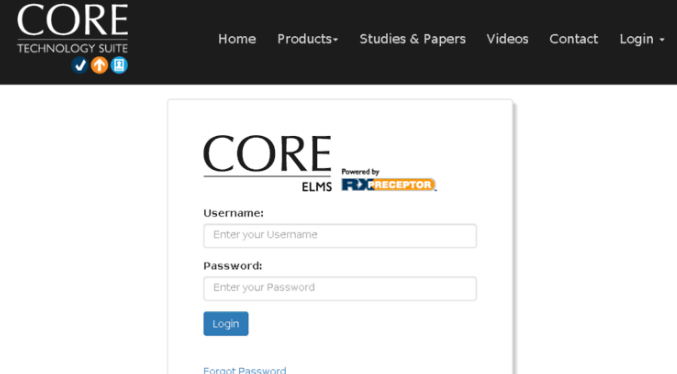
Task: Expand the Login dropdown in navbar
Action: pos(642,39)
